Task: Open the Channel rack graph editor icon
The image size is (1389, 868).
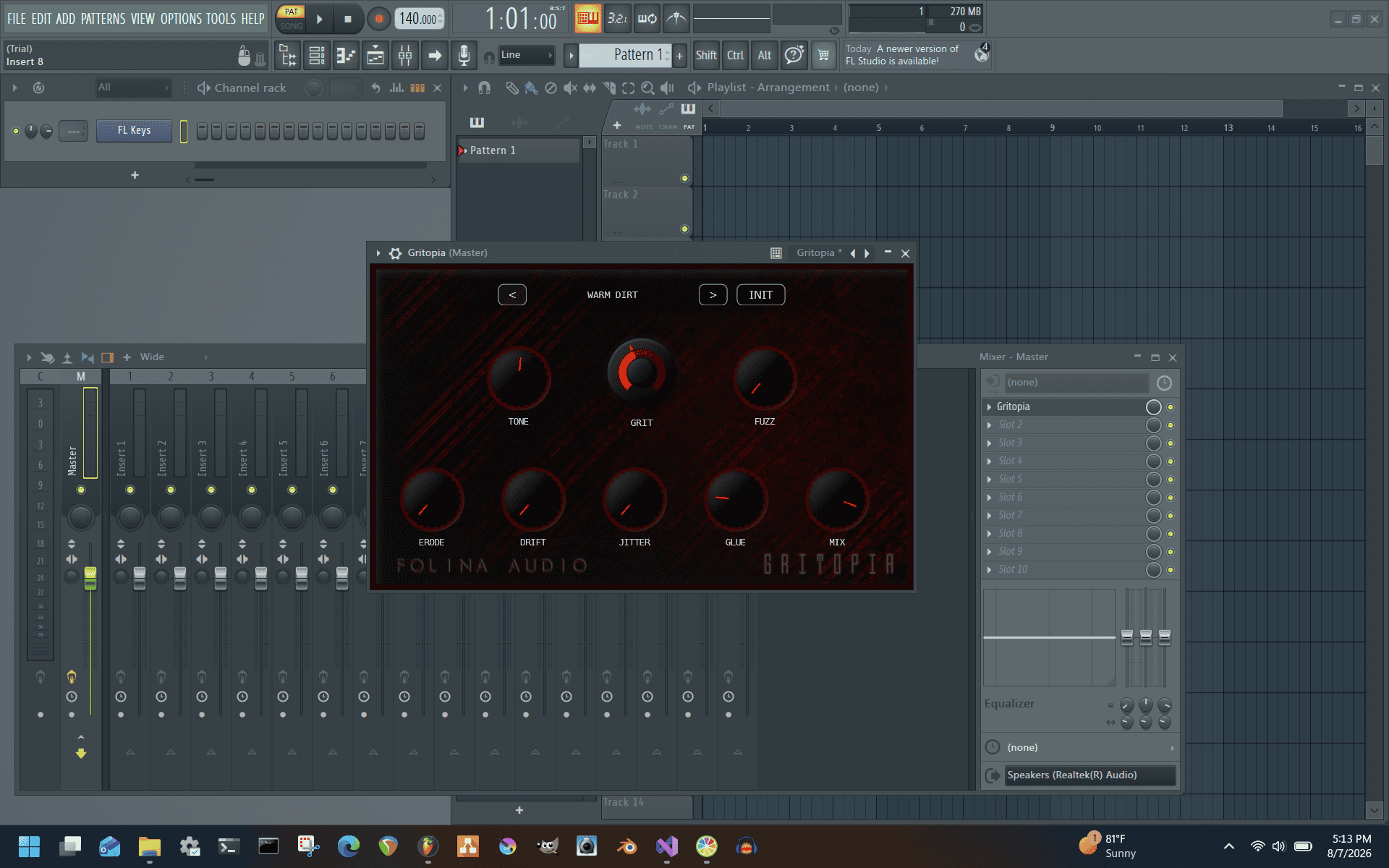Action: [x=396, y=88]
